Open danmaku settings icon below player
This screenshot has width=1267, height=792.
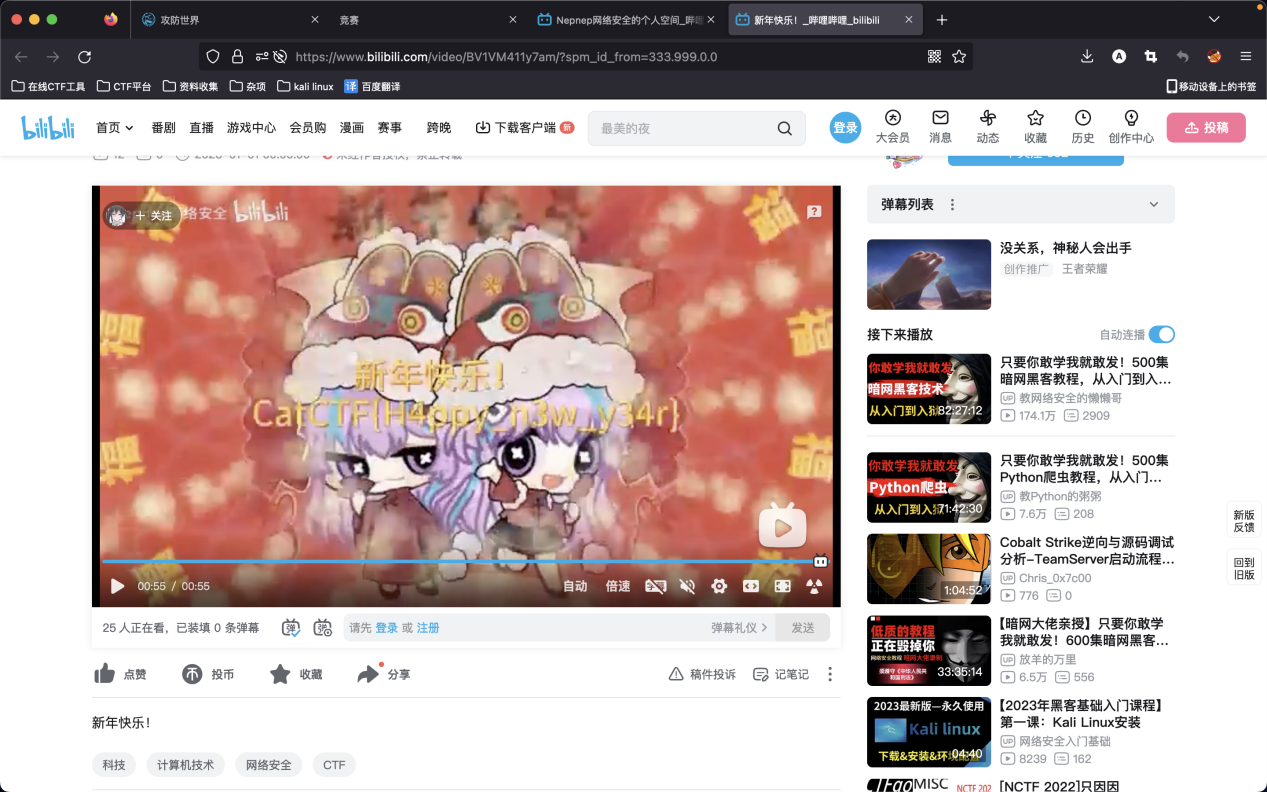[x=323, y=628]
